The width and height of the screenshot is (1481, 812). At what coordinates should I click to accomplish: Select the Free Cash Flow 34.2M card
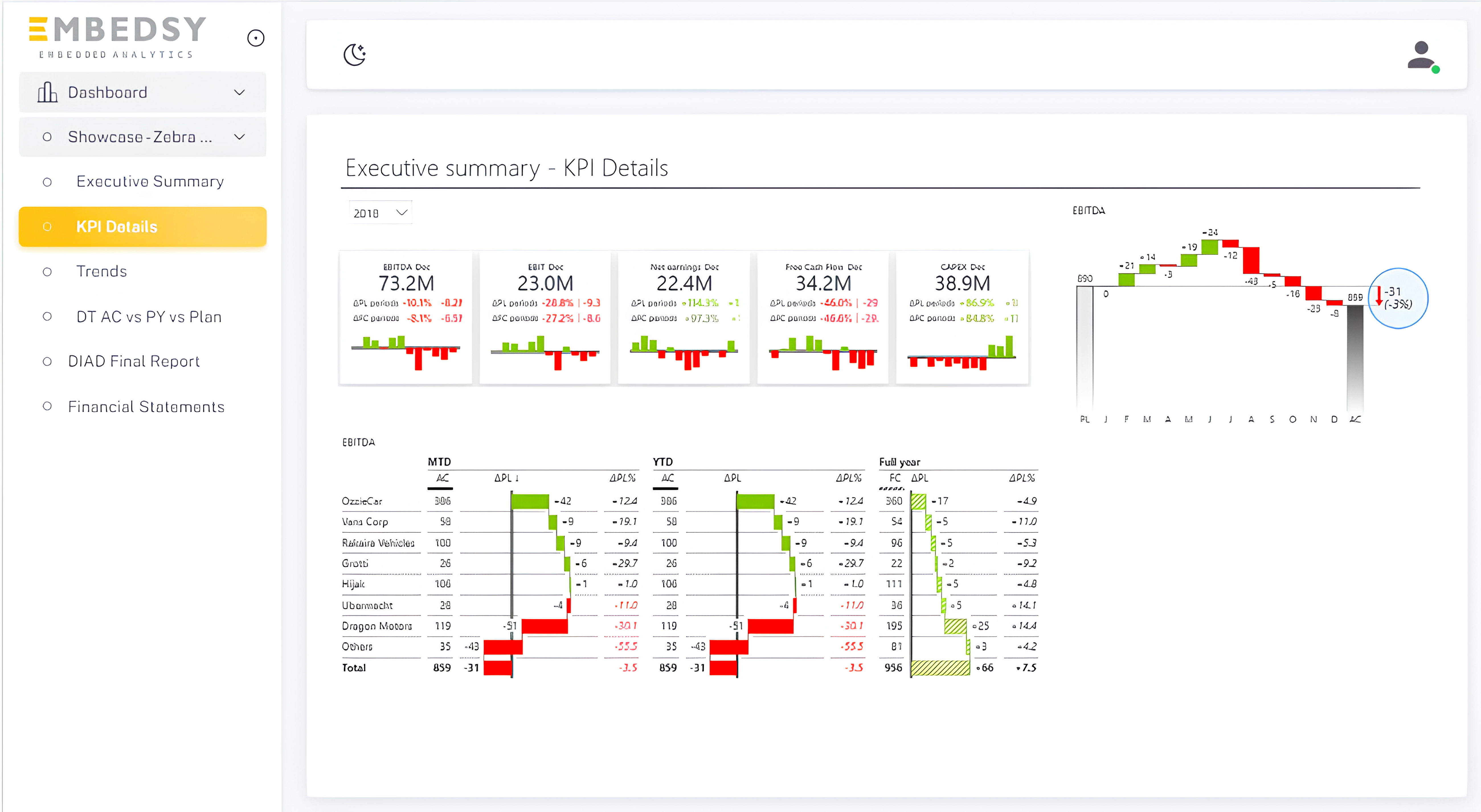click(x=823, y=317)
